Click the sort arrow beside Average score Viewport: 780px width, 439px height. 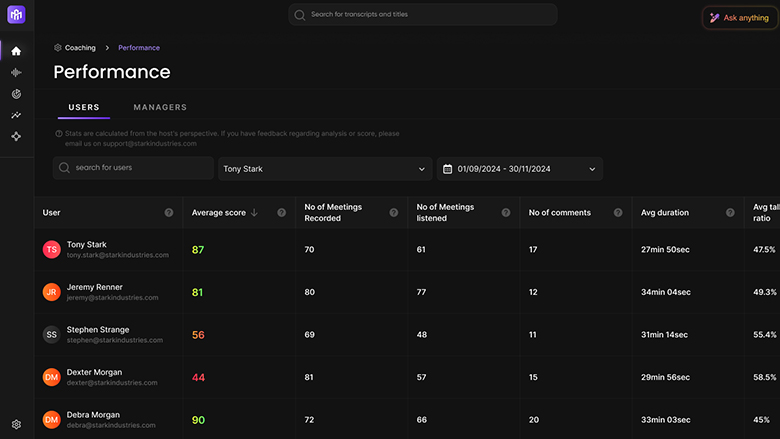254,213
